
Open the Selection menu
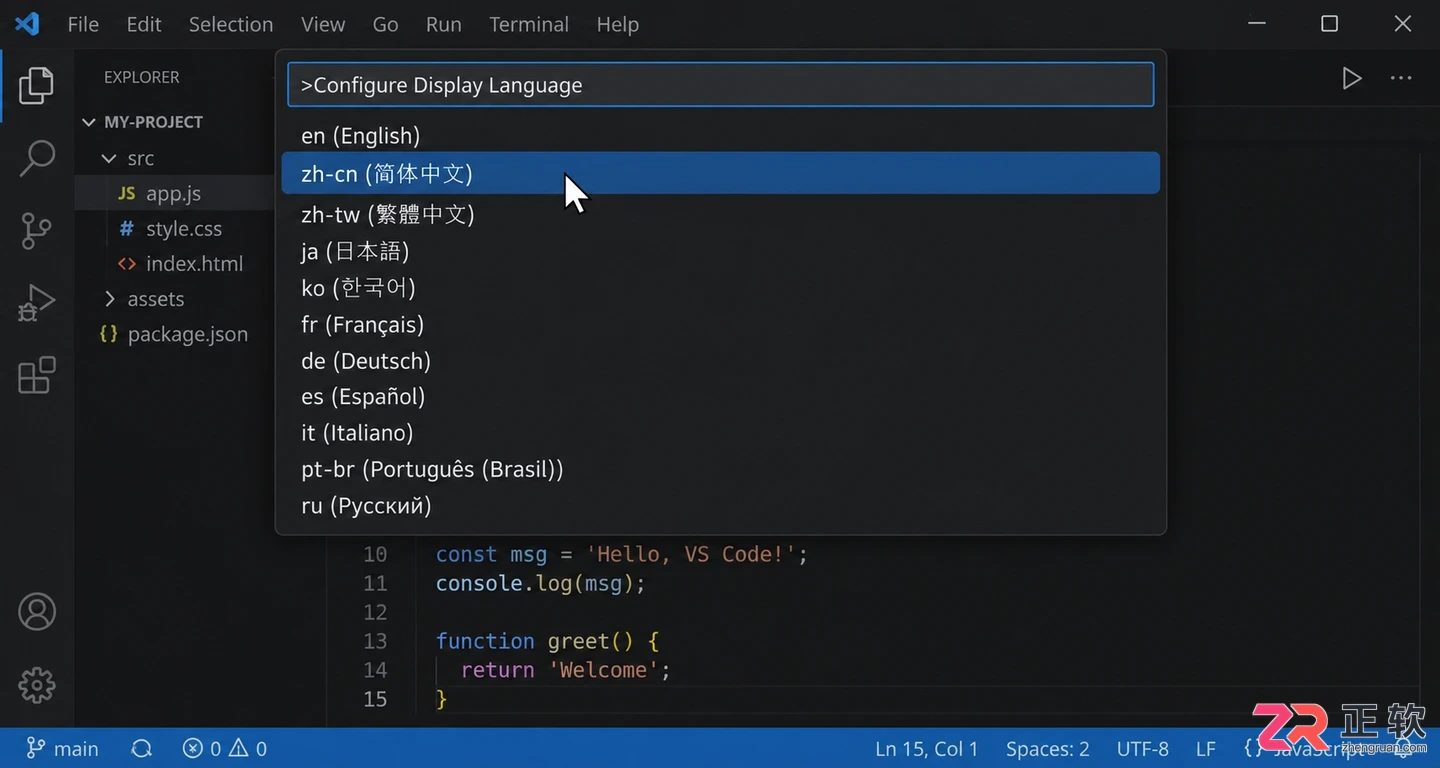click(231, 24)
